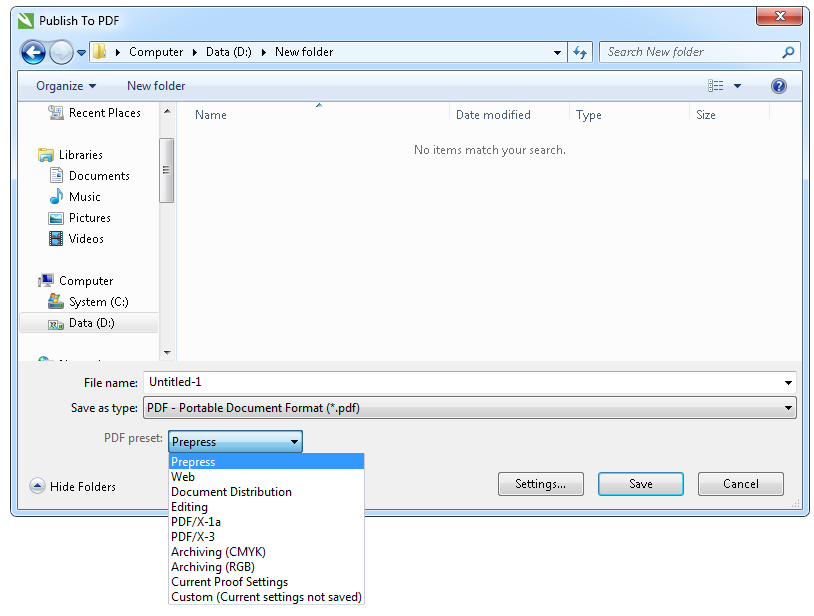Viewport: 814px width, 616px height.
Task: Select System (C:) drive
Action: 88,302
